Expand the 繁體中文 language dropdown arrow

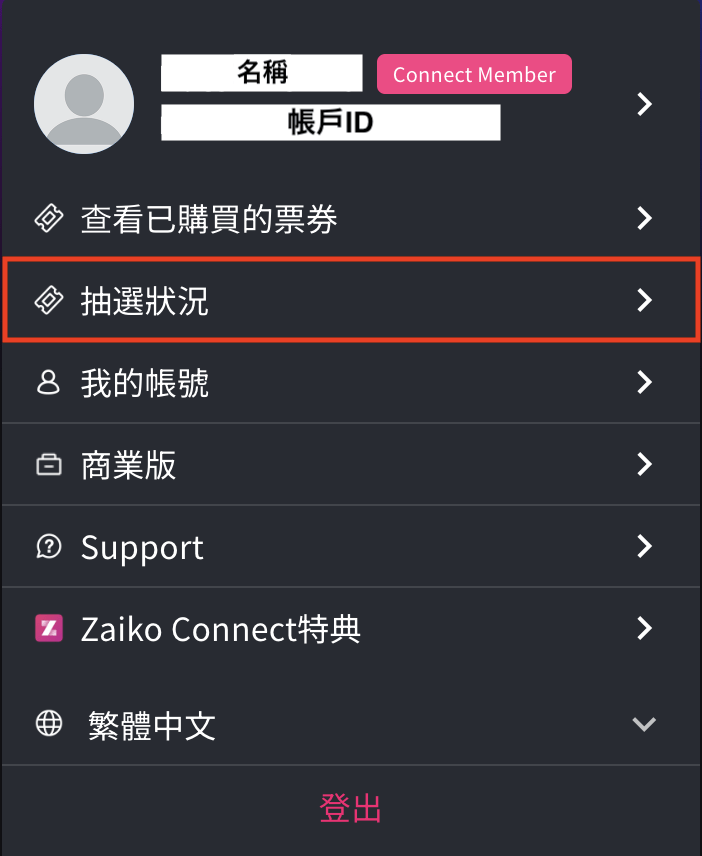[644, 724]
